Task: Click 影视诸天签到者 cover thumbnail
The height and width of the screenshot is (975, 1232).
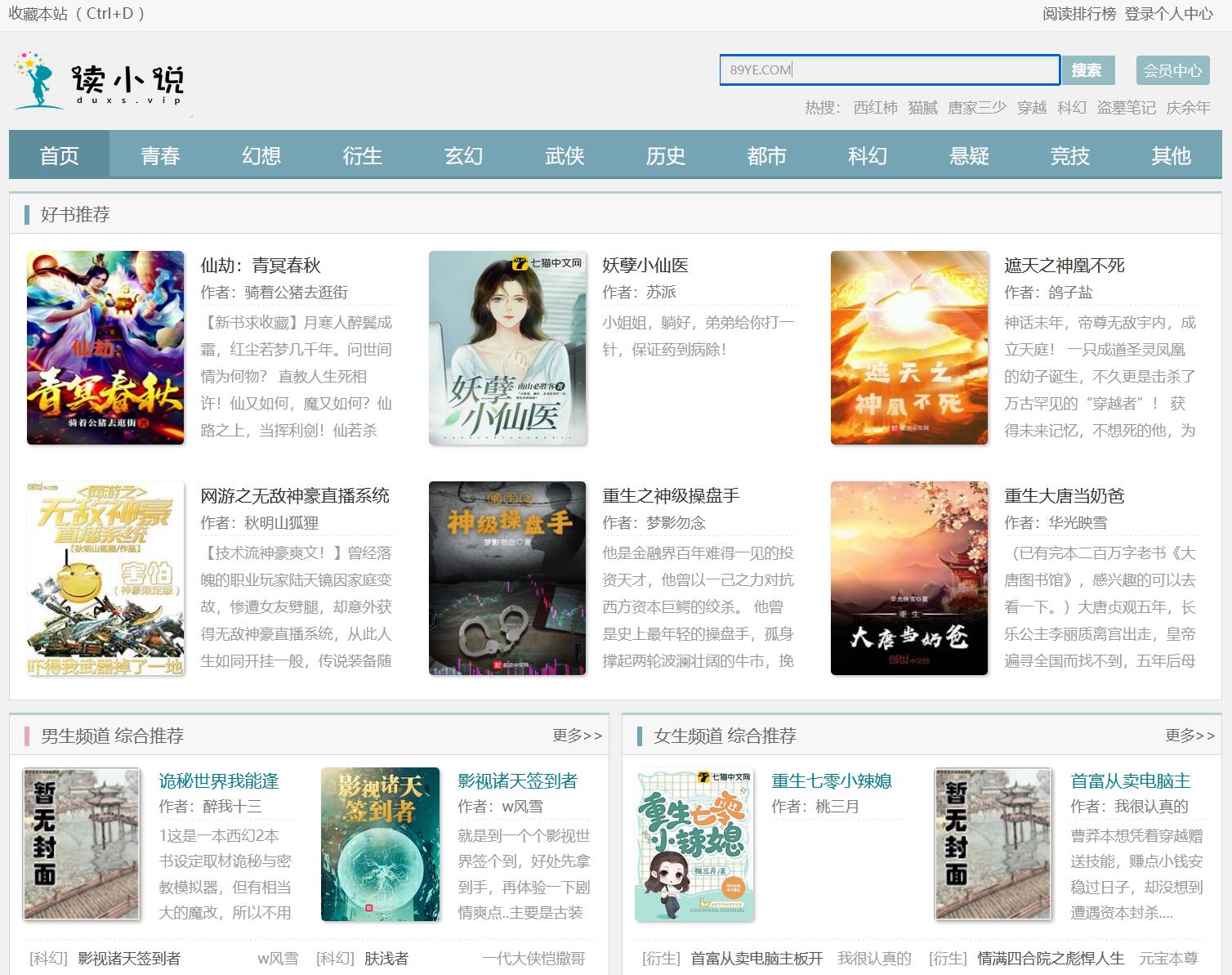Action: [380, 844]
